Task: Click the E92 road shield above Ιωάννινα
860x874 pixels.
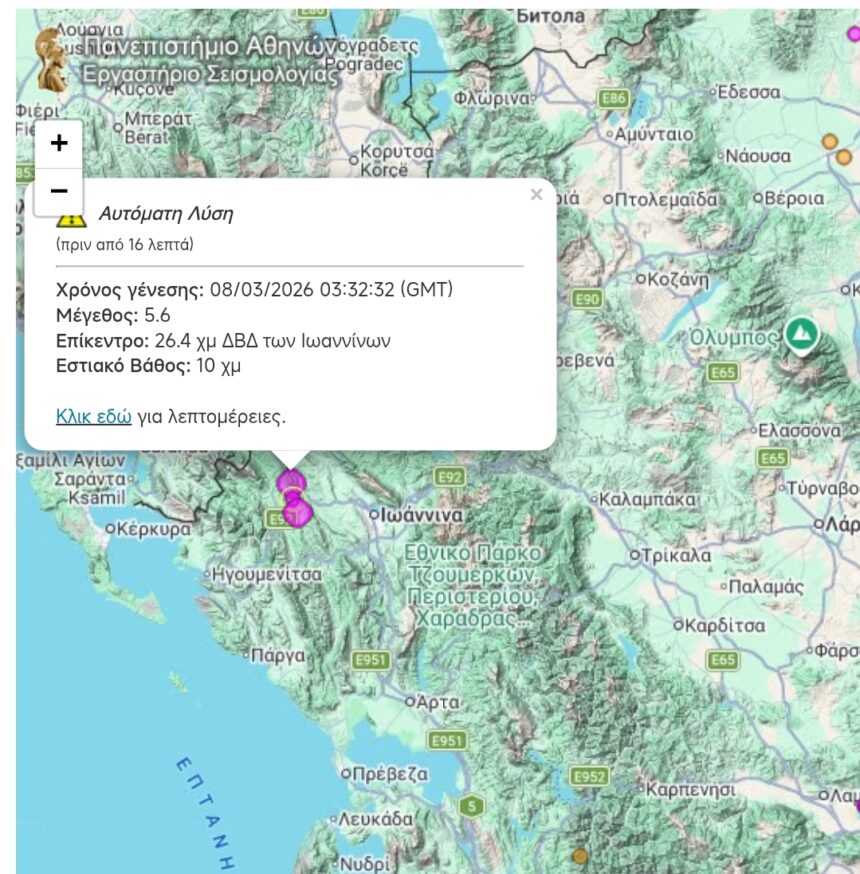Action: pyautogui.click(x=451, y=476)
